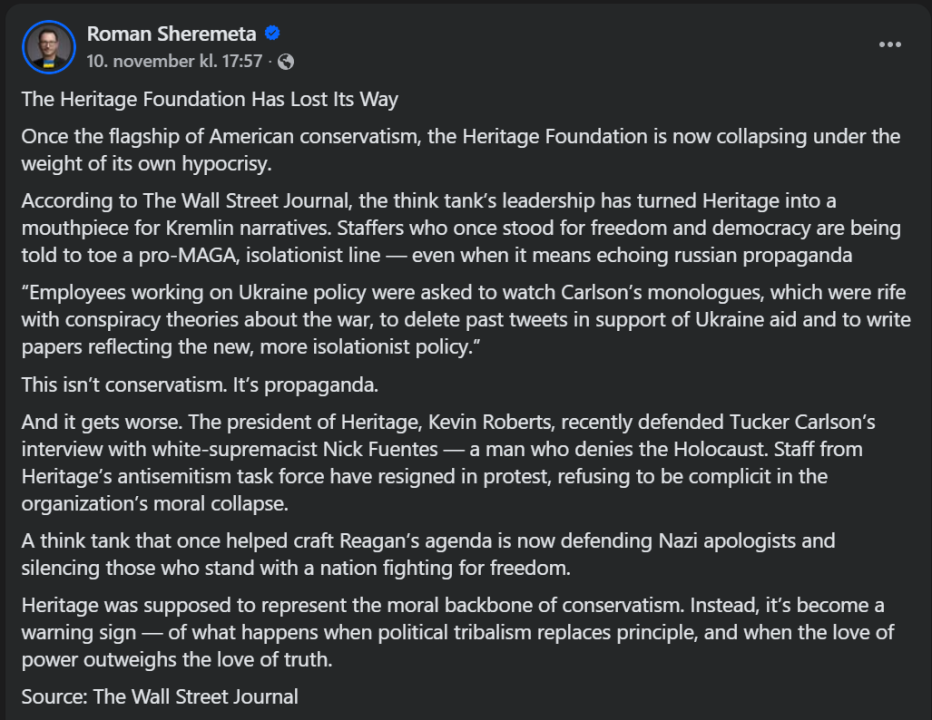Click the quote beginning 'Employees working on Ukraine policy'

[465, 319]
